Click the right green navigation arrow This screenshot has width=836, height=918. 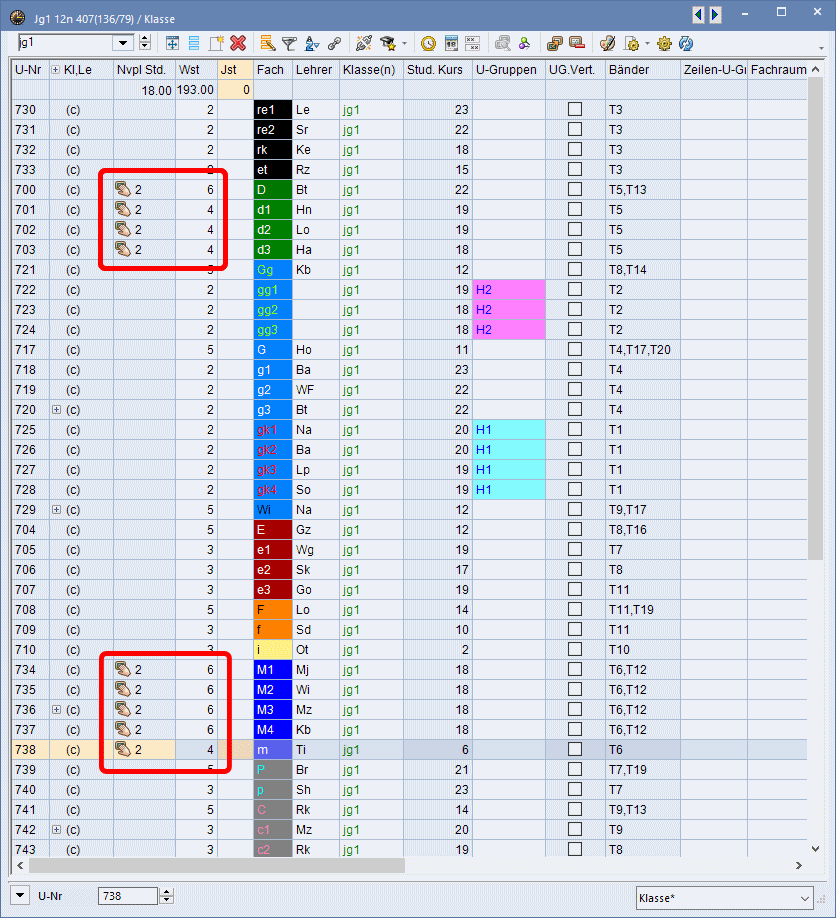tap(715, 14)
